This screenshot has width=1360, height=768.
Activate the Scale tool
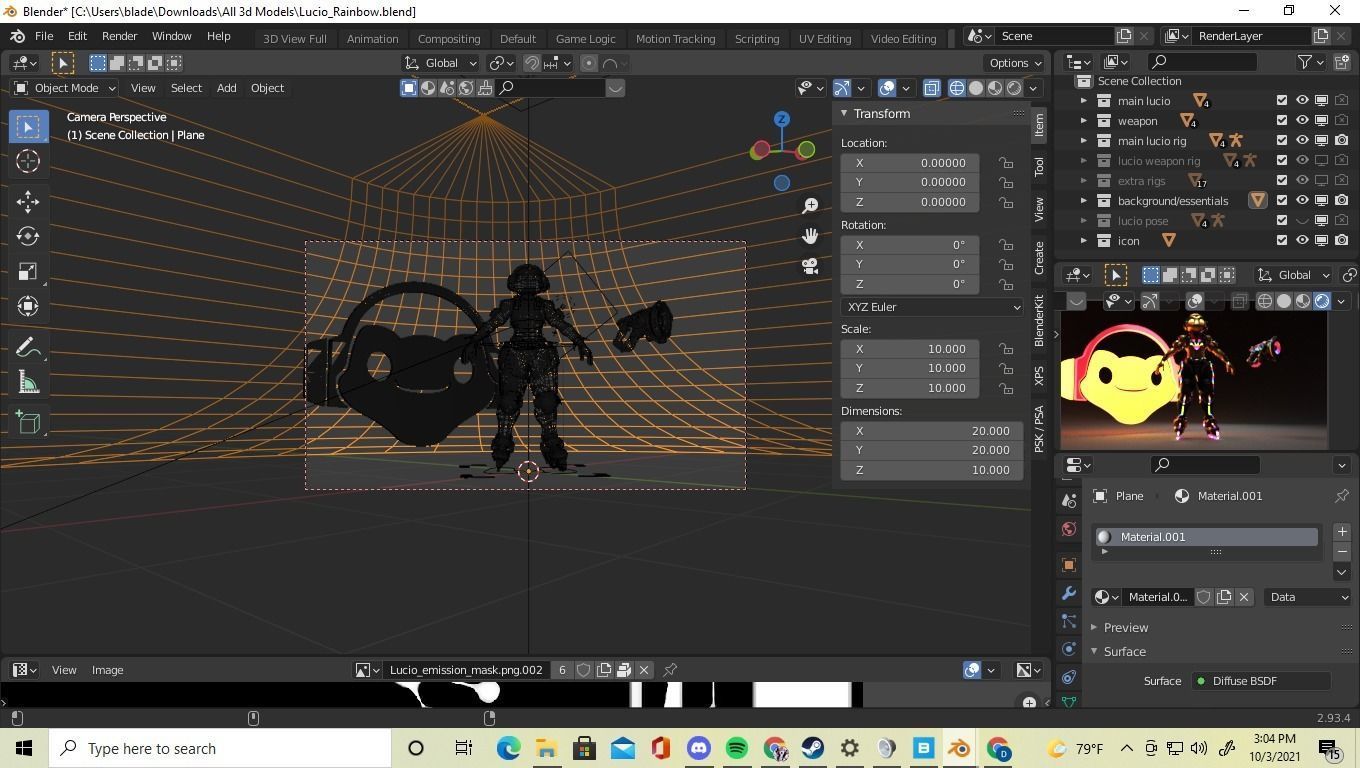(28, 271)
